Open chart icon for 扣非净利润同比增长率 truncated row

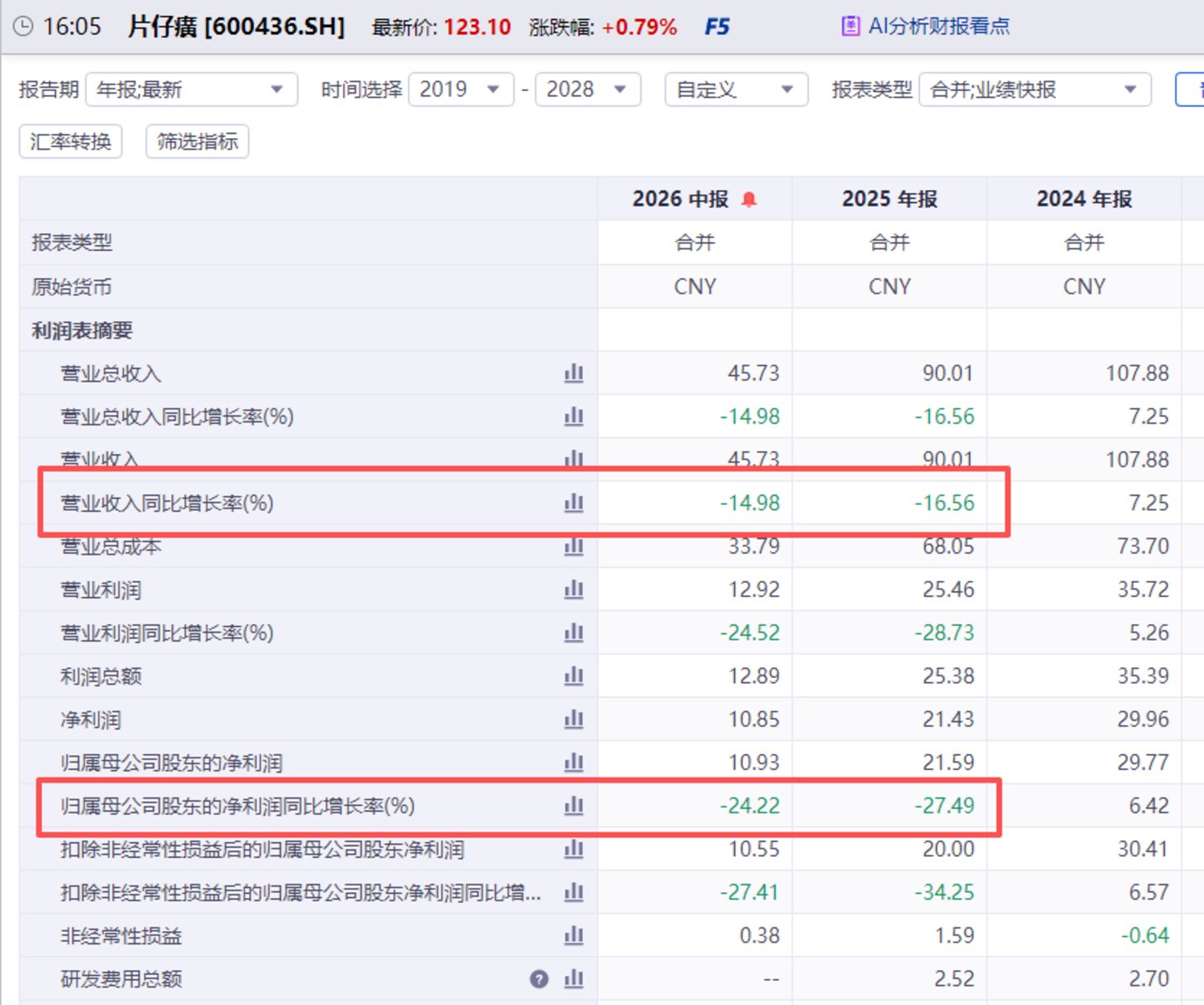tap(574, 892)
